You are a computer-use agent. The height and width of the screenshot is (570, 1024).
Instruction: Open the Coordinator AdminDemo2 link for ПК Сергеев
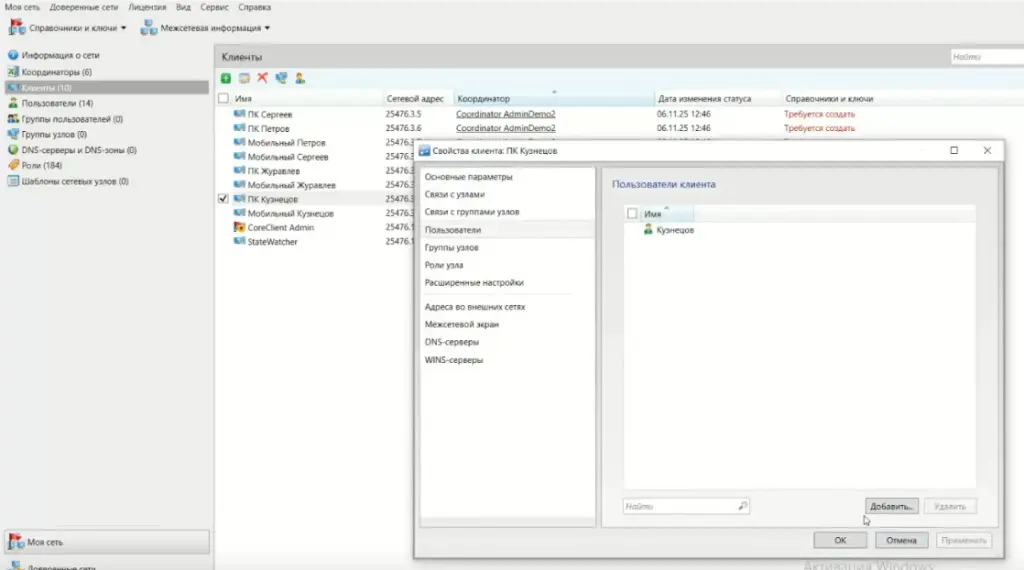coord(505,114)
